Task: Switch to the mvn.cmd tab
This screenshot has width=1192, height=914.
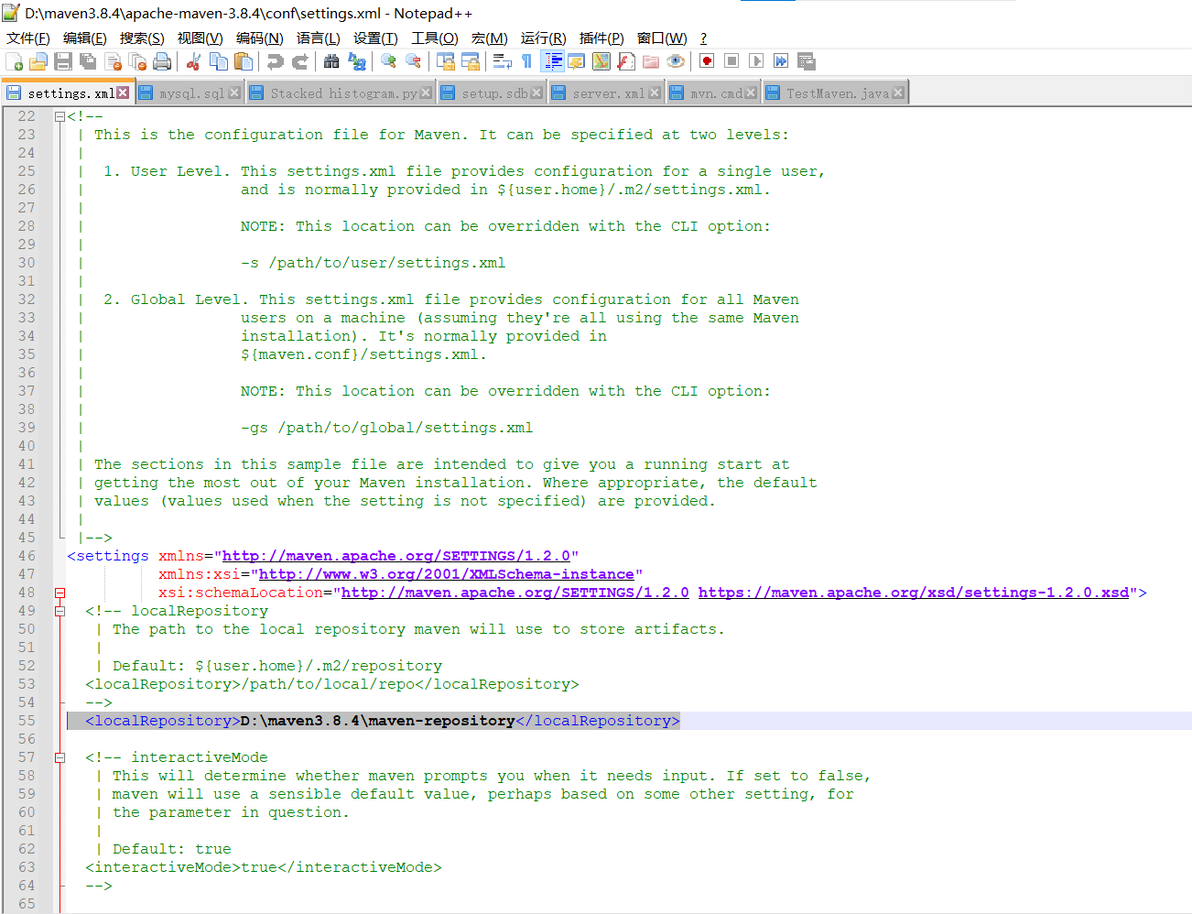Action: click(x=715, y=93)
